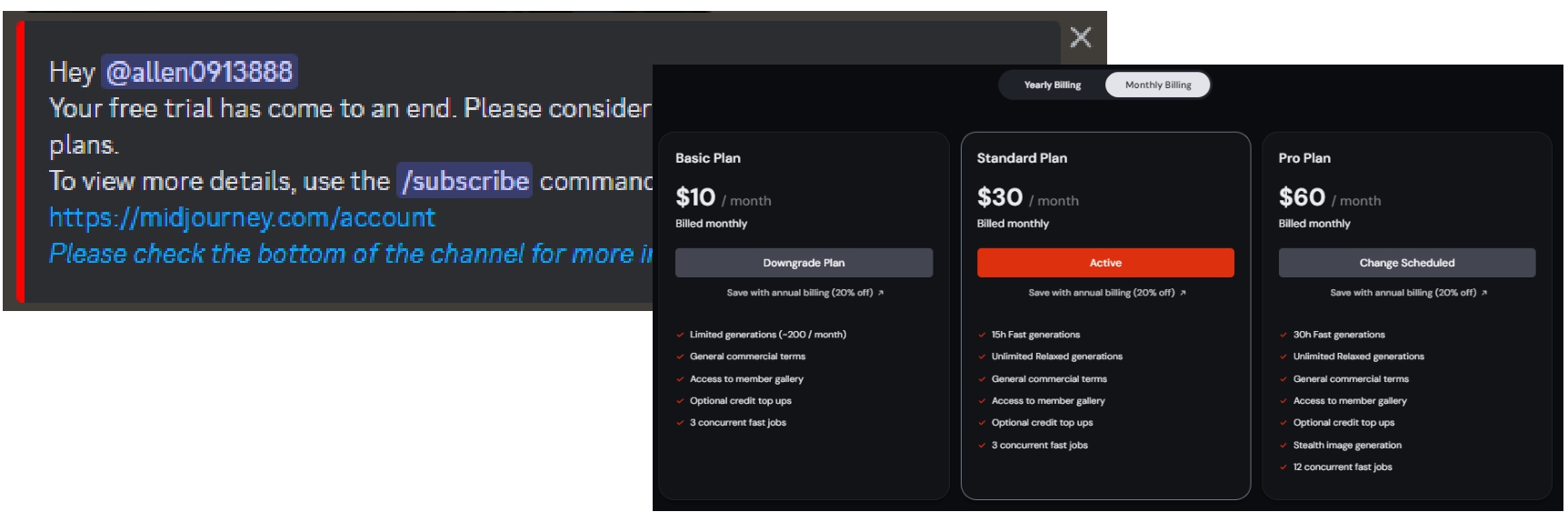Click Change Scheduled on Pro Plan

pos(1406,263)
